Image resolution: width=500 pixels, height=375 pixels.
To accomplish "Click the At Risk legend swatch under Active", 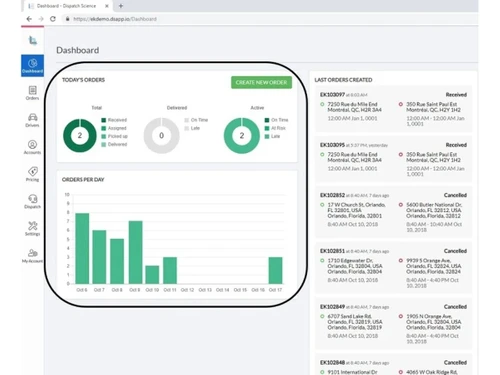I will (267, 128).
